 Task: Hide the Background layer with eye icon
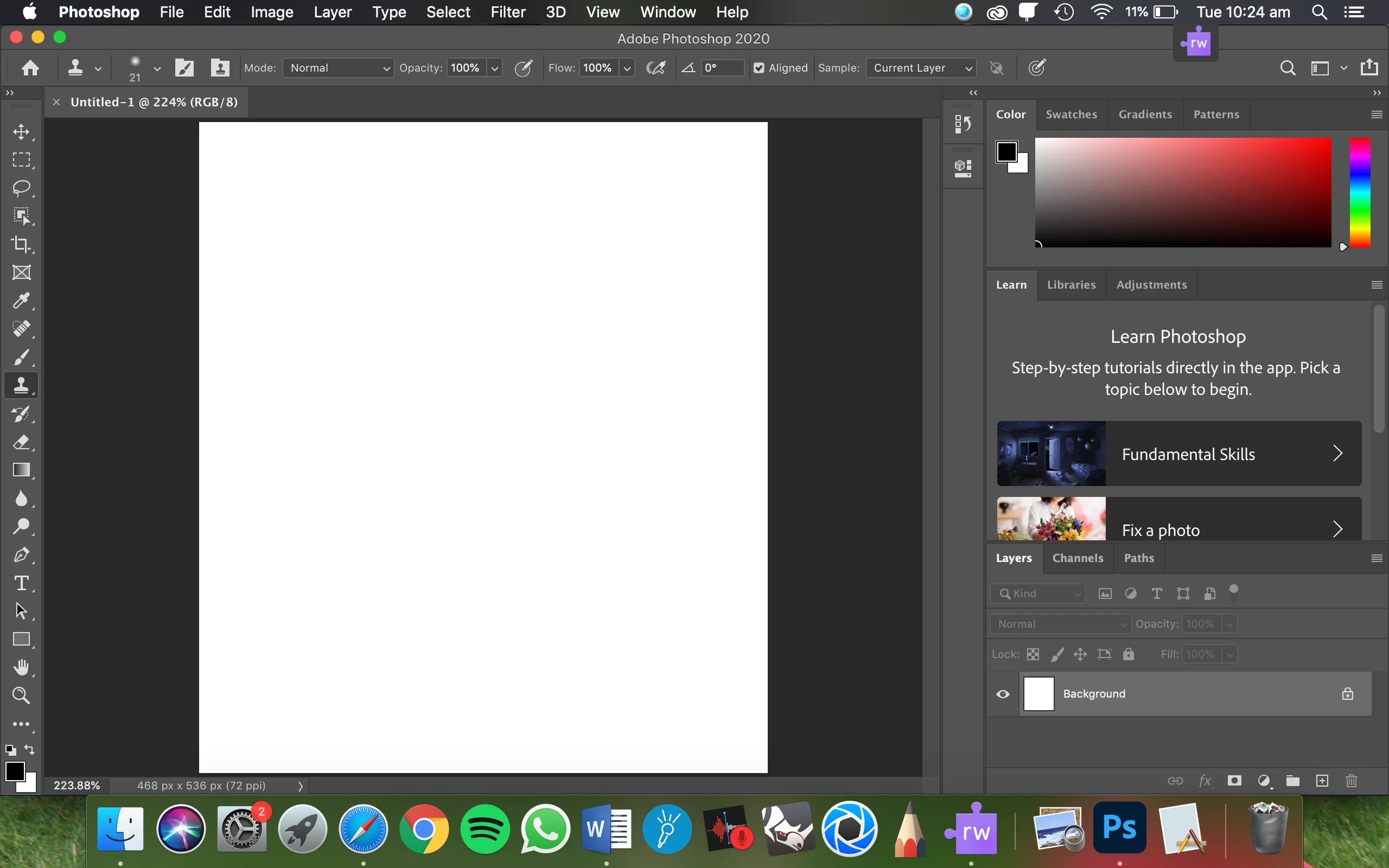(x=1003, y=694)
